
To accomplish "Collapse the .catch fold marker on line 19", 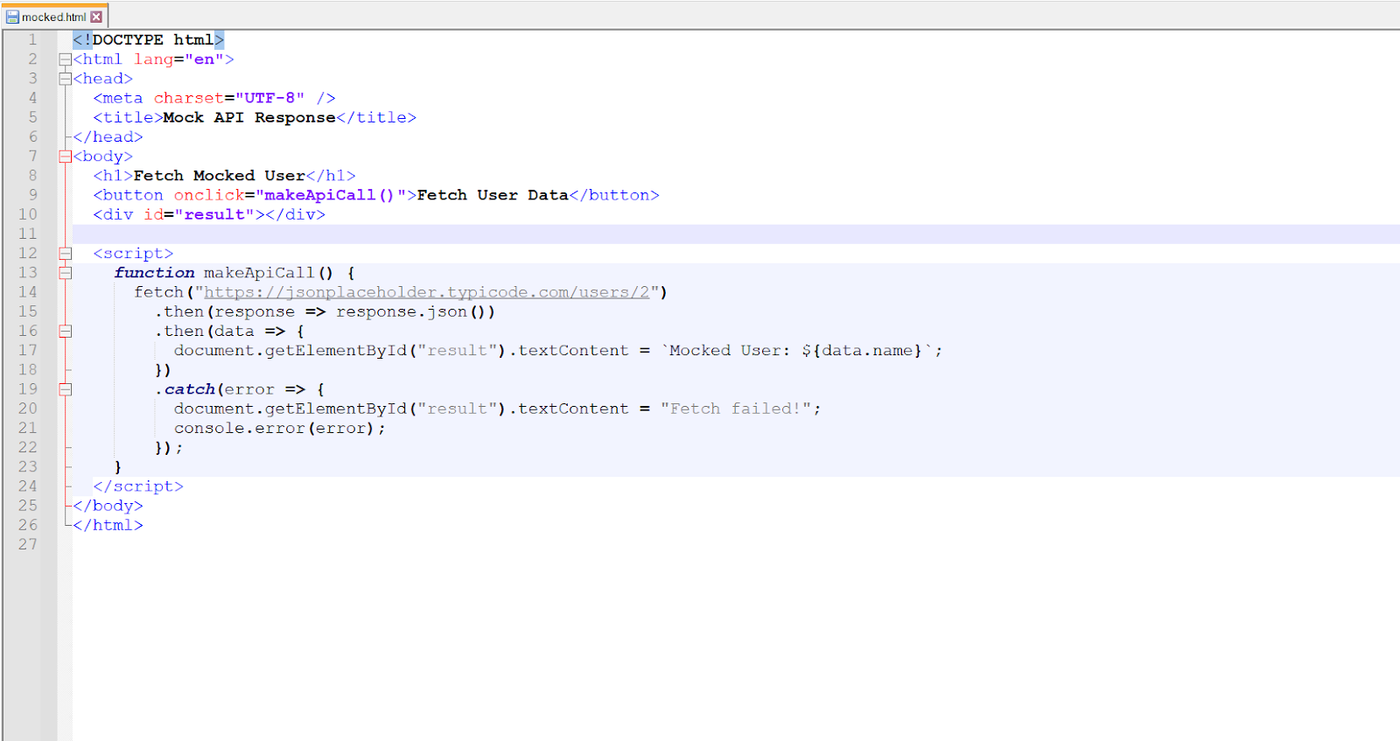I will tap(65, 389).
